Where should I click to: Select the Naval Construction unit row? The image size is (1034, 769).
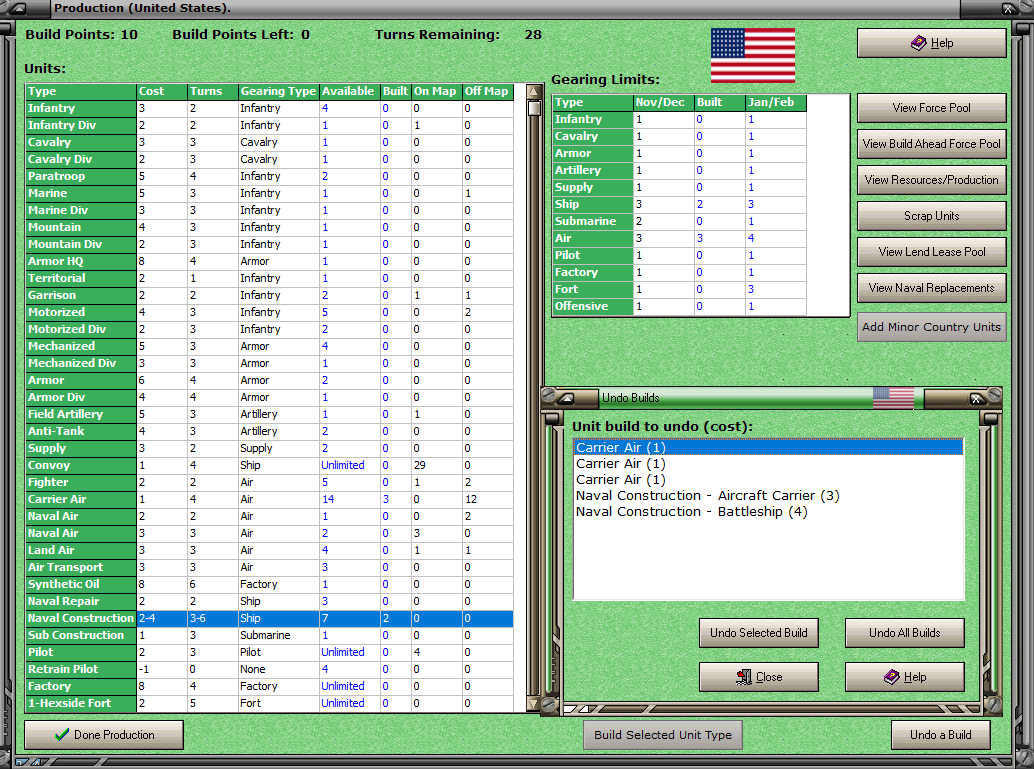coord(269,619)
